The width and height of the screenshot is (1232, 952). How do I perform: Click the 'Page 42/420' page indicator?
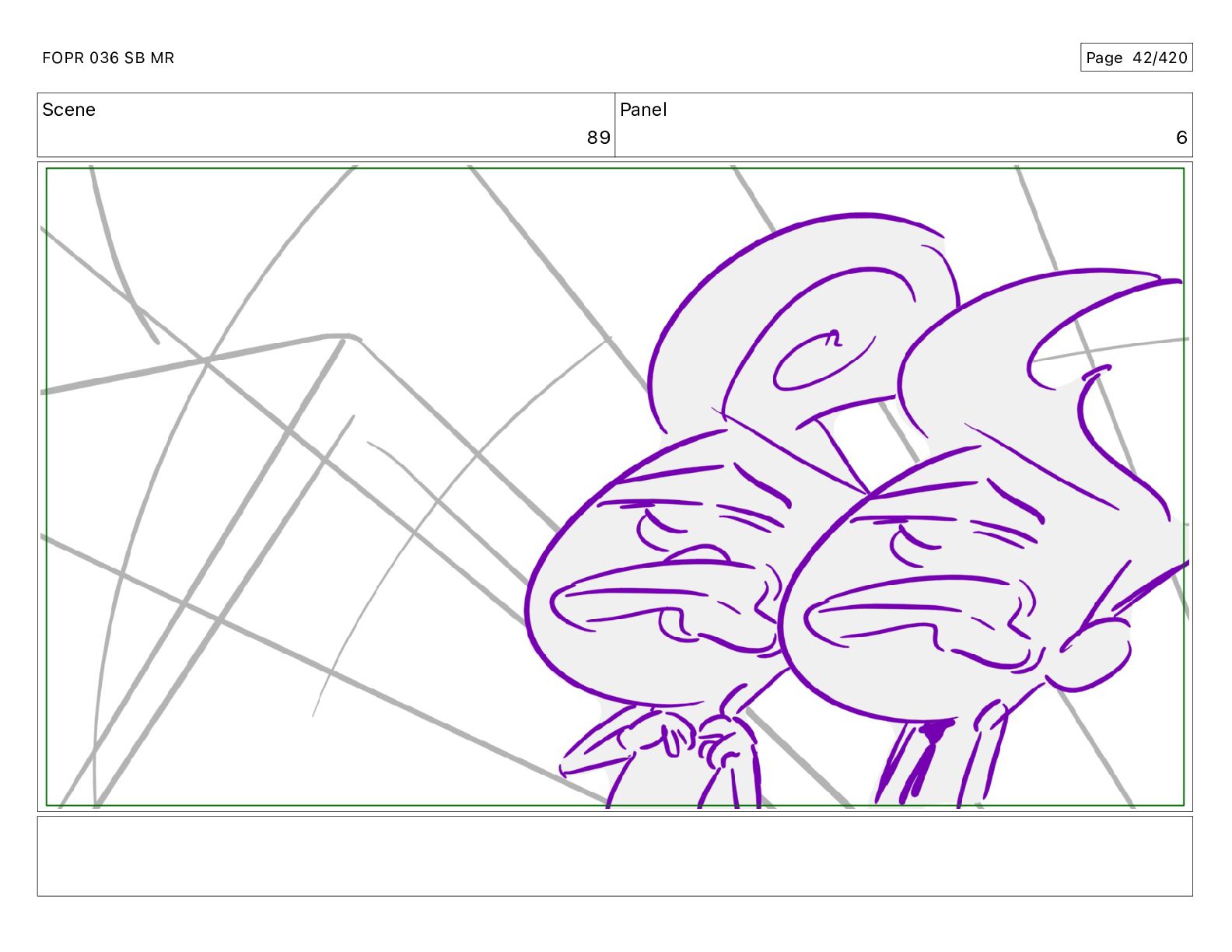(x=1136, y=58)
